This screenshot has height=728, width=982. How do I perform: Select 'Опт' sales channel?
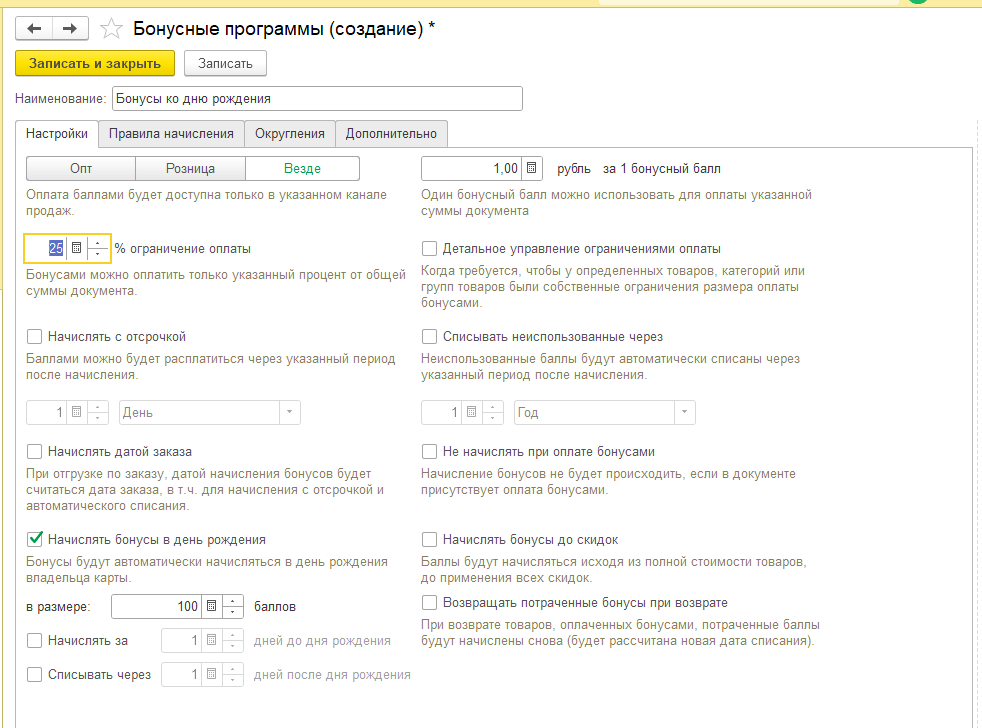[x=81, y=169]
